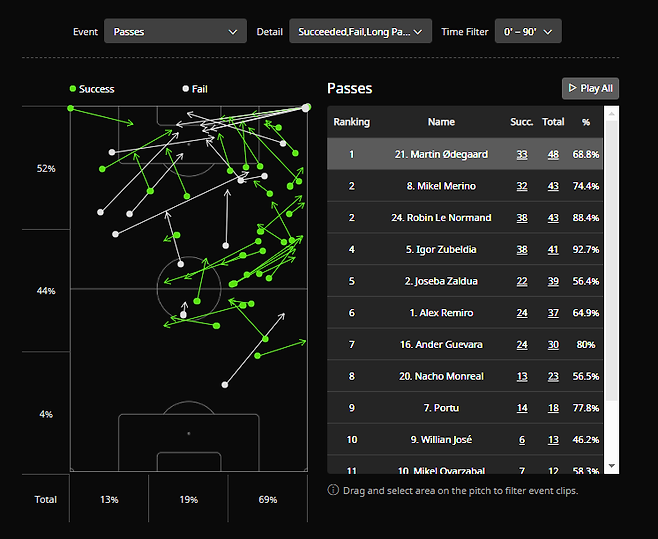
Task: Select the Portu player row
Action: [441, 408]
